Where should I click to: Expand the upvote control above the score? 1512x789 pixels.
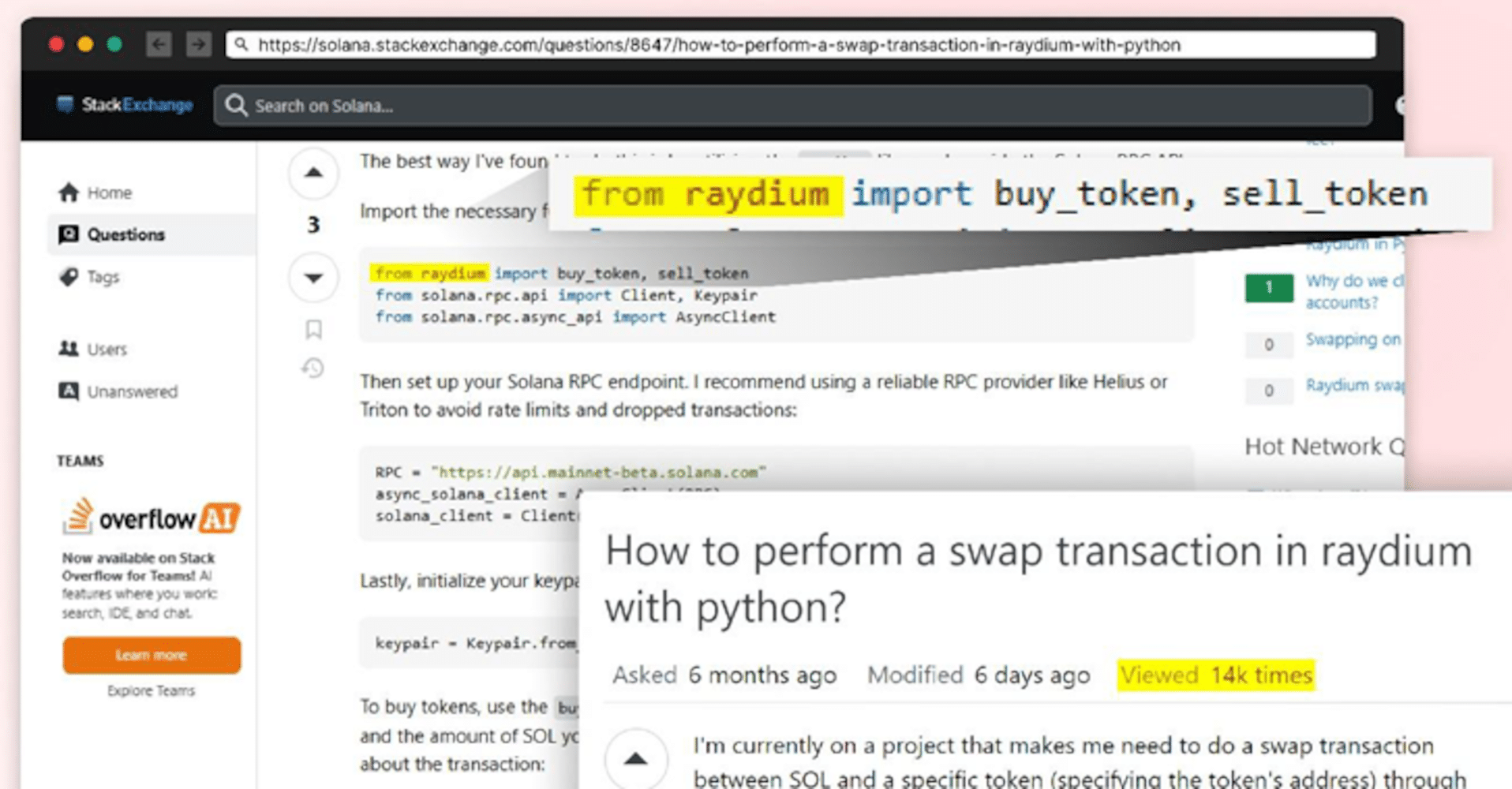point(313,174)
